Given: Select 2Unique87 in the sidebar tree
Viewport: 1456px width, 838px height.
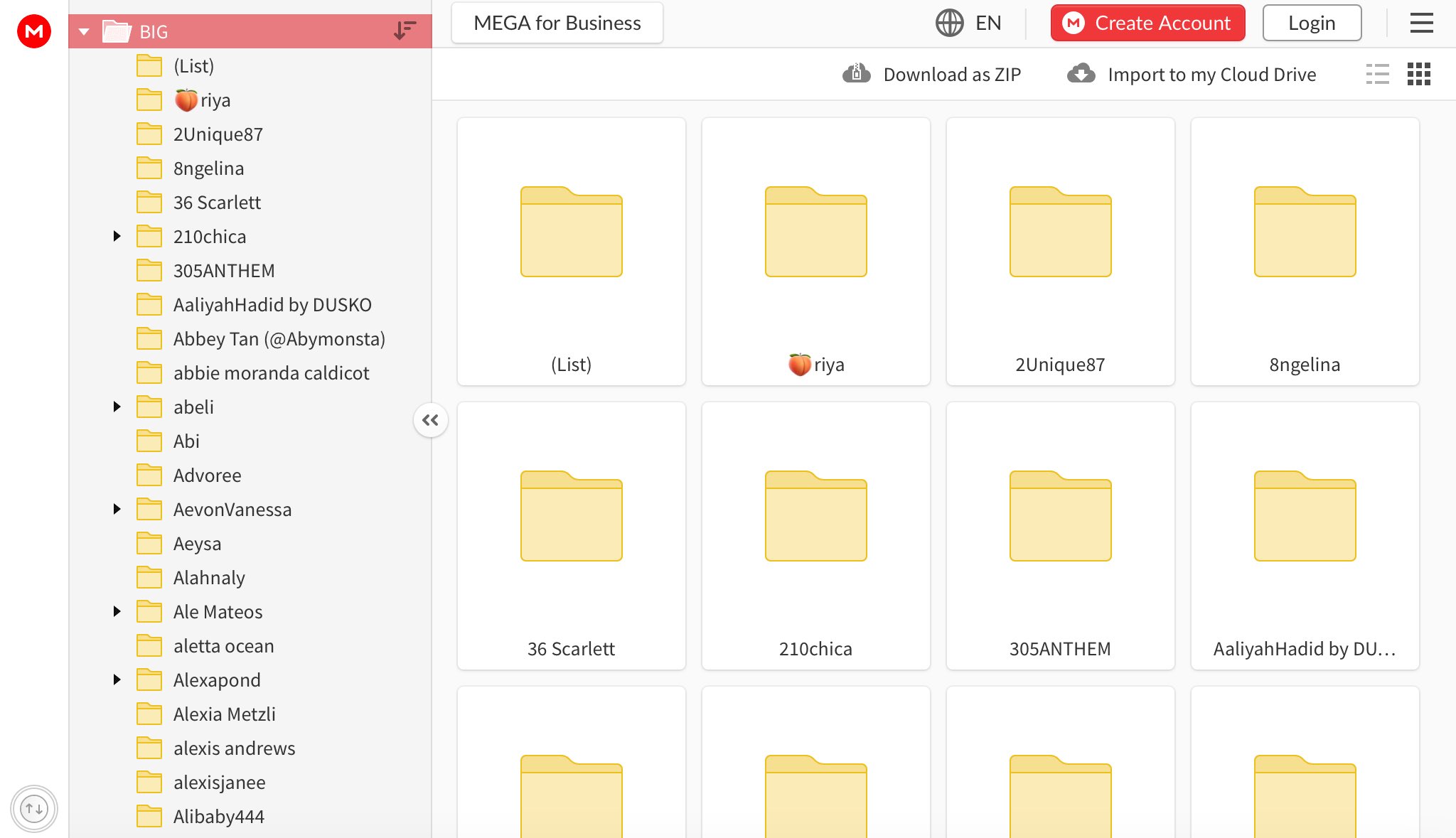Looking at the screenshot, I should coord(250,134).
